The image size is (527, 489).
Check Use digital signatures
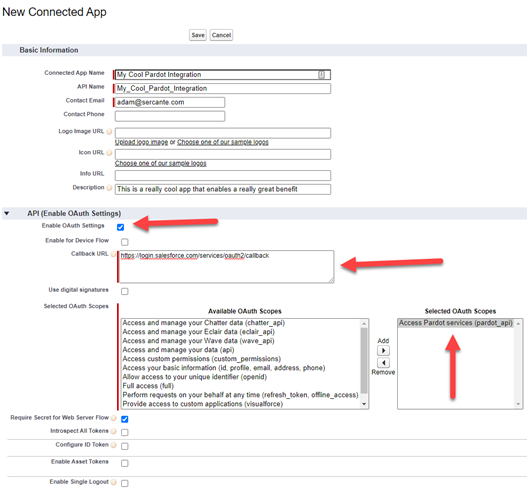pyautogui.click(x=125, y=291)
